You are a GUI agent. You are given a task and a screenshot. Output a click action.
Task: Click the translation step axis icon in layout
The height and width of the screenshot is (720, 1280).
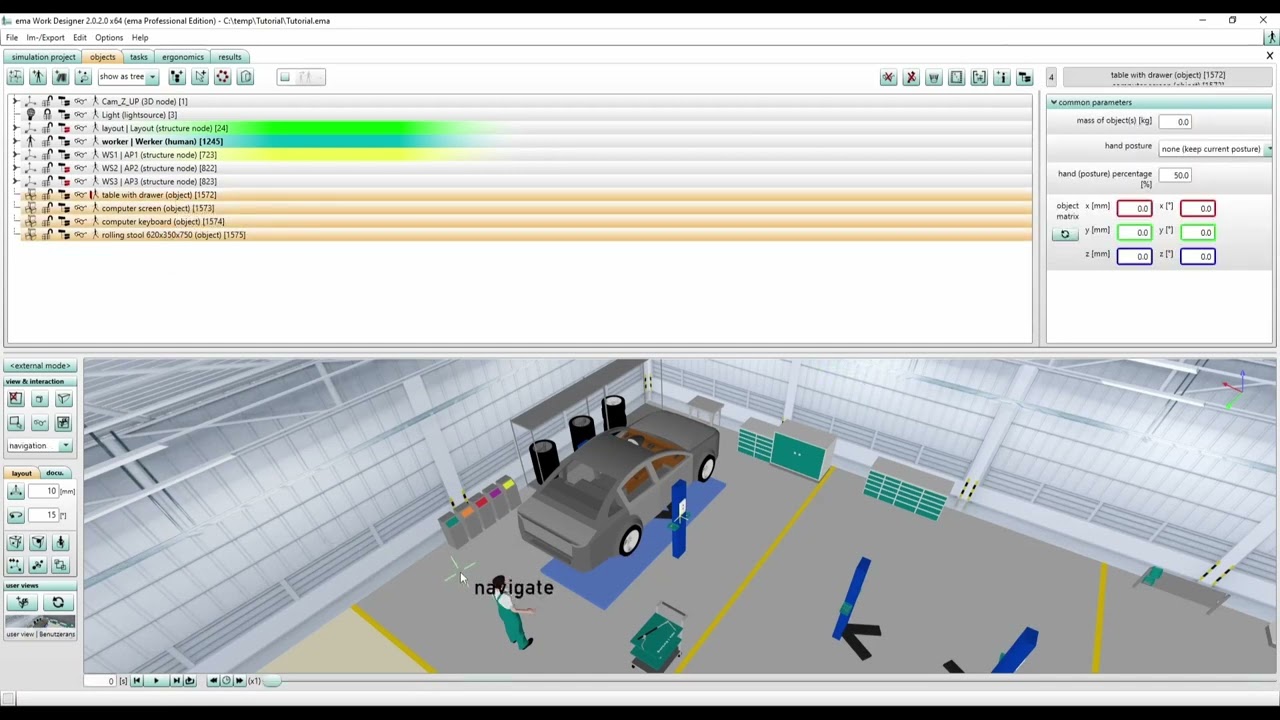pyautogui.click(x=16, y=491)
